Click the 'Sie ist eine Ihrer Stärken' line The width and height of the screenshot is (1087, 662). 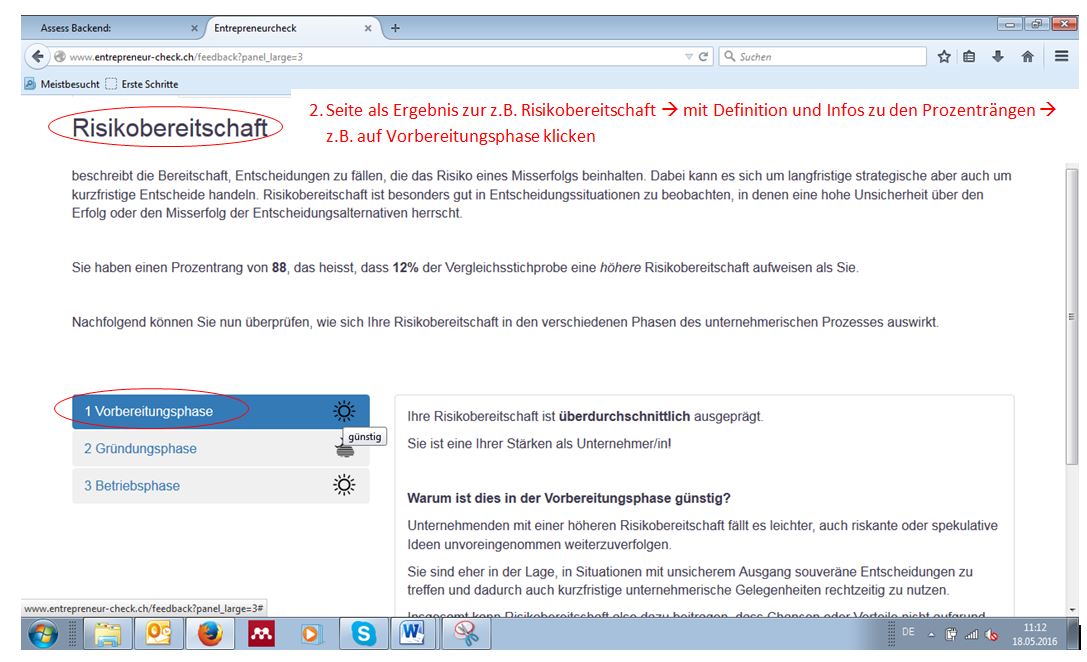click(x=539, y=444)
